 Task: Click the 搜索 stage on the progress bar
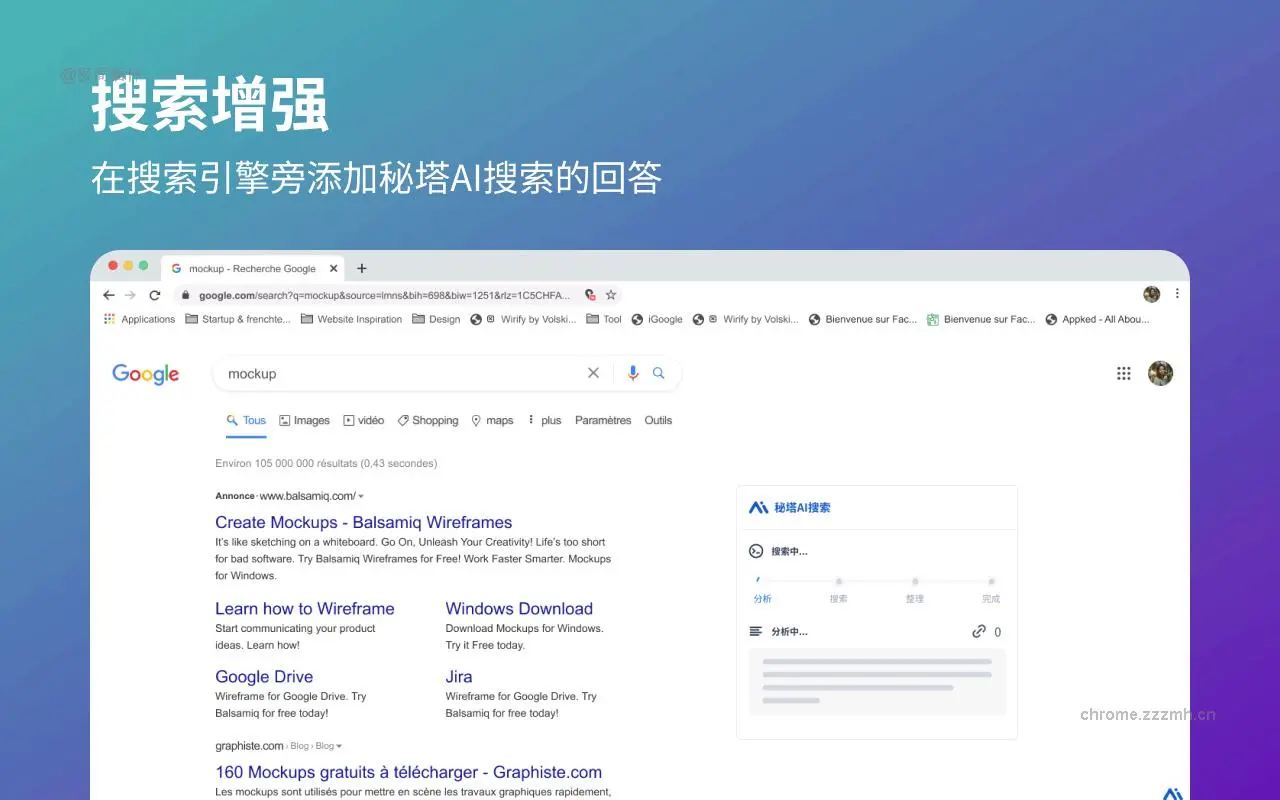pos(838,590)
